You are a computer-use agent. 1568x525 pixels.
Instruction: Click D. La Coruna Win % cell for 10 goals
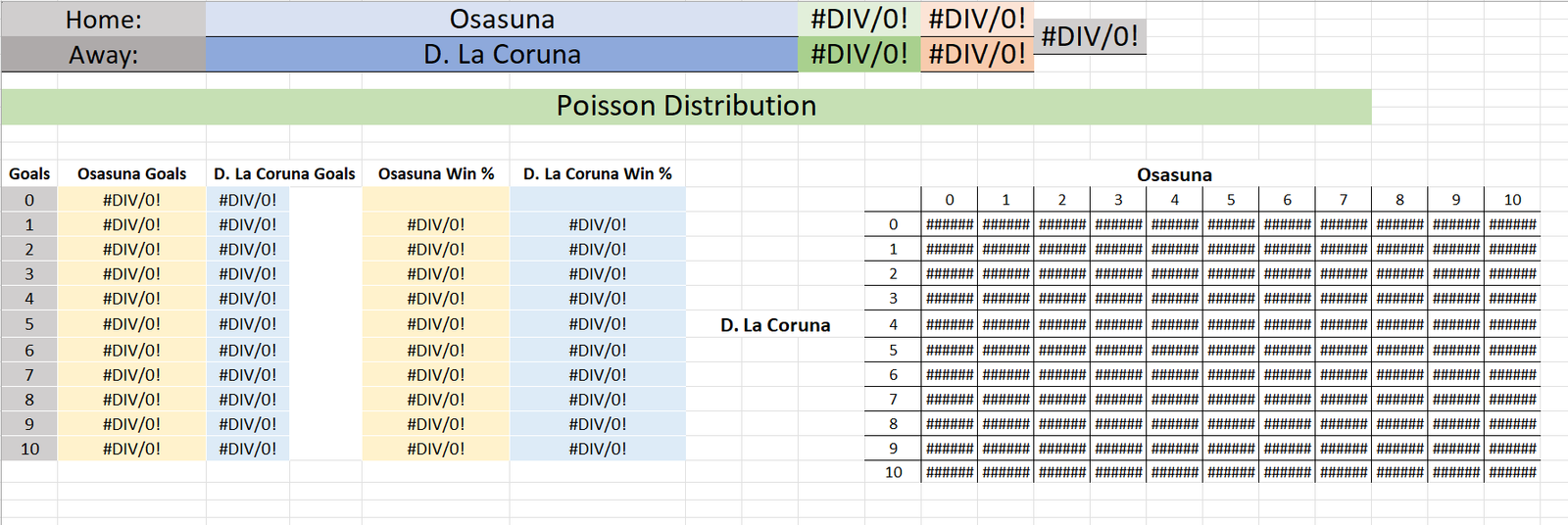coord(598,449)
